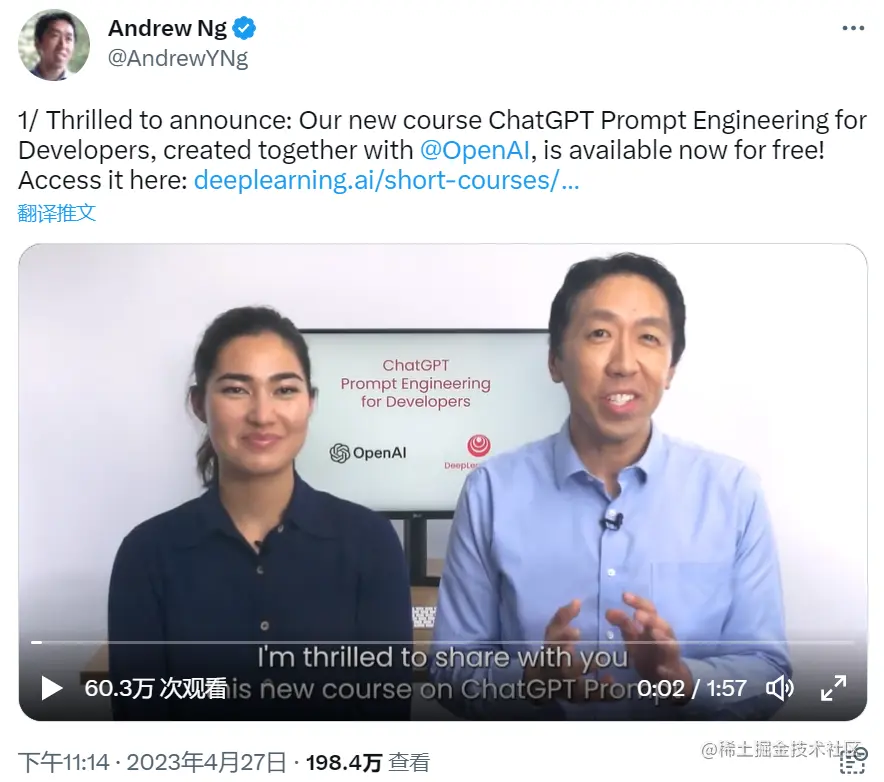Click the tweet date 2023年4月27日
The height and width of the screenshot is (782, 884).
[206, 762]
